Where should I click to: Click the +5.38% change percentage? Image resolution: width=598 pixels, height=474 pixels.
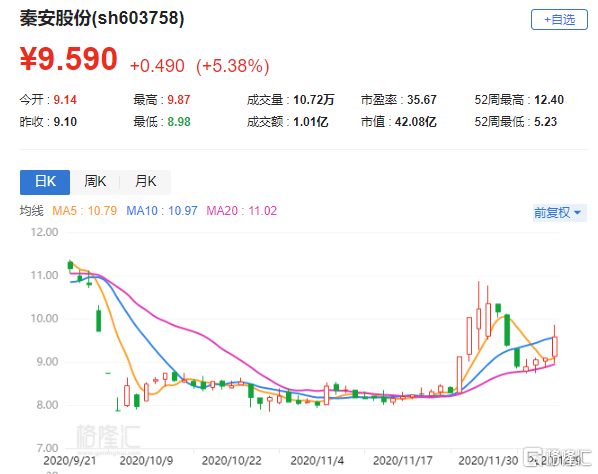233,66
